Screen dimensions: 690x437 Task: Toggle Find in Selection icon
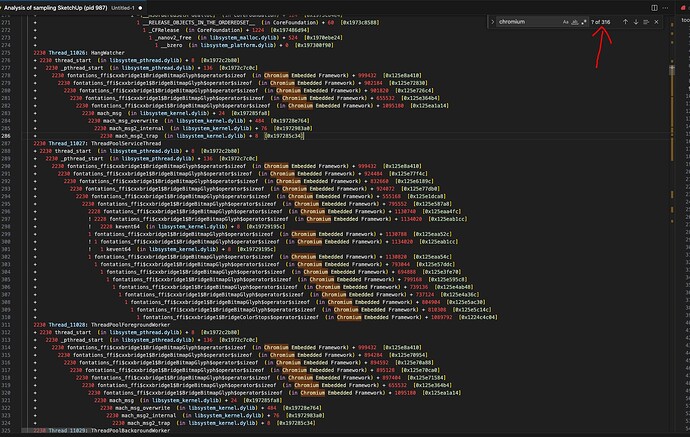pyautogui.click(x=646, y=22)
